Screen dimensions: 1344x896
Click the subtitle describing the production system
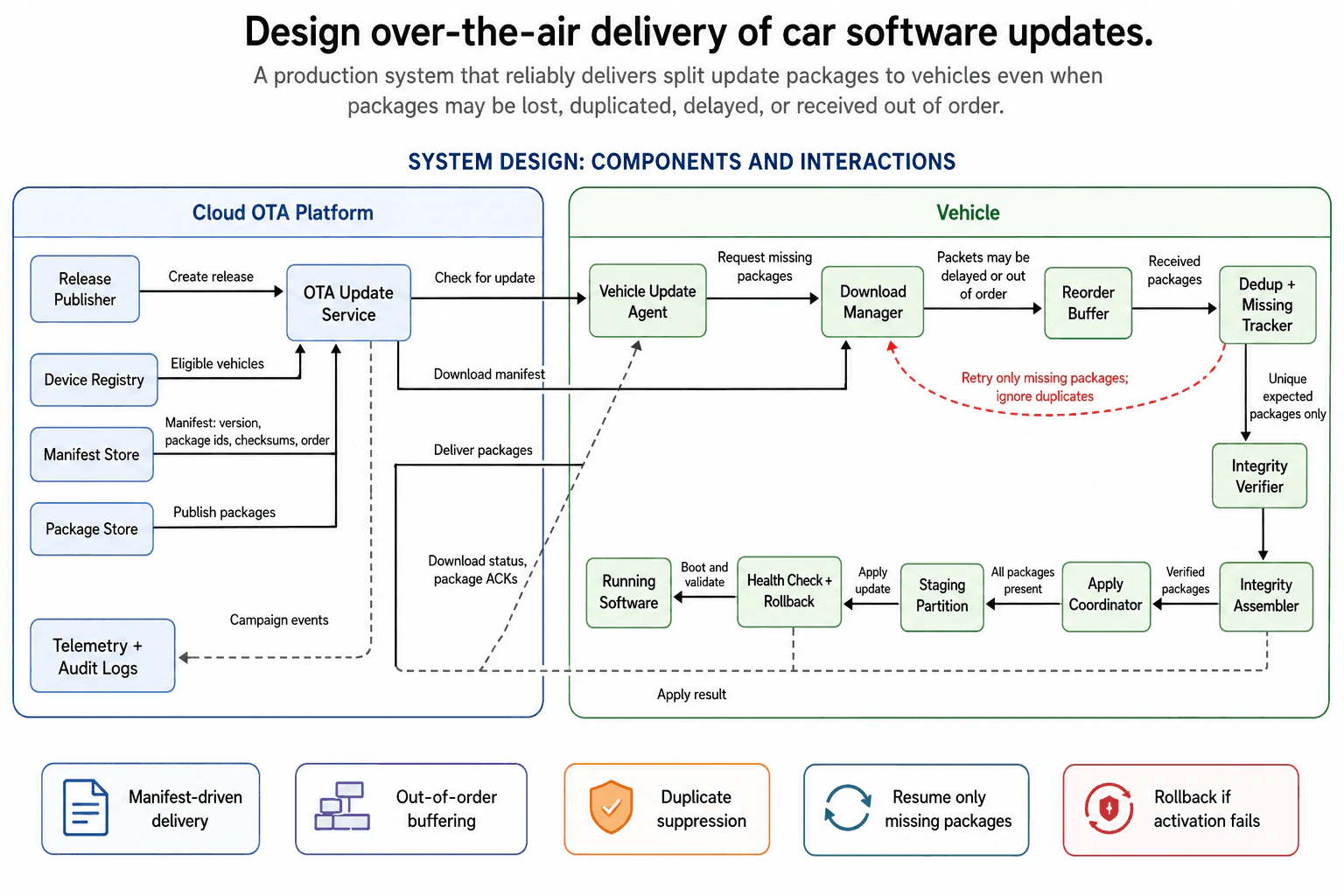[677, 90]
